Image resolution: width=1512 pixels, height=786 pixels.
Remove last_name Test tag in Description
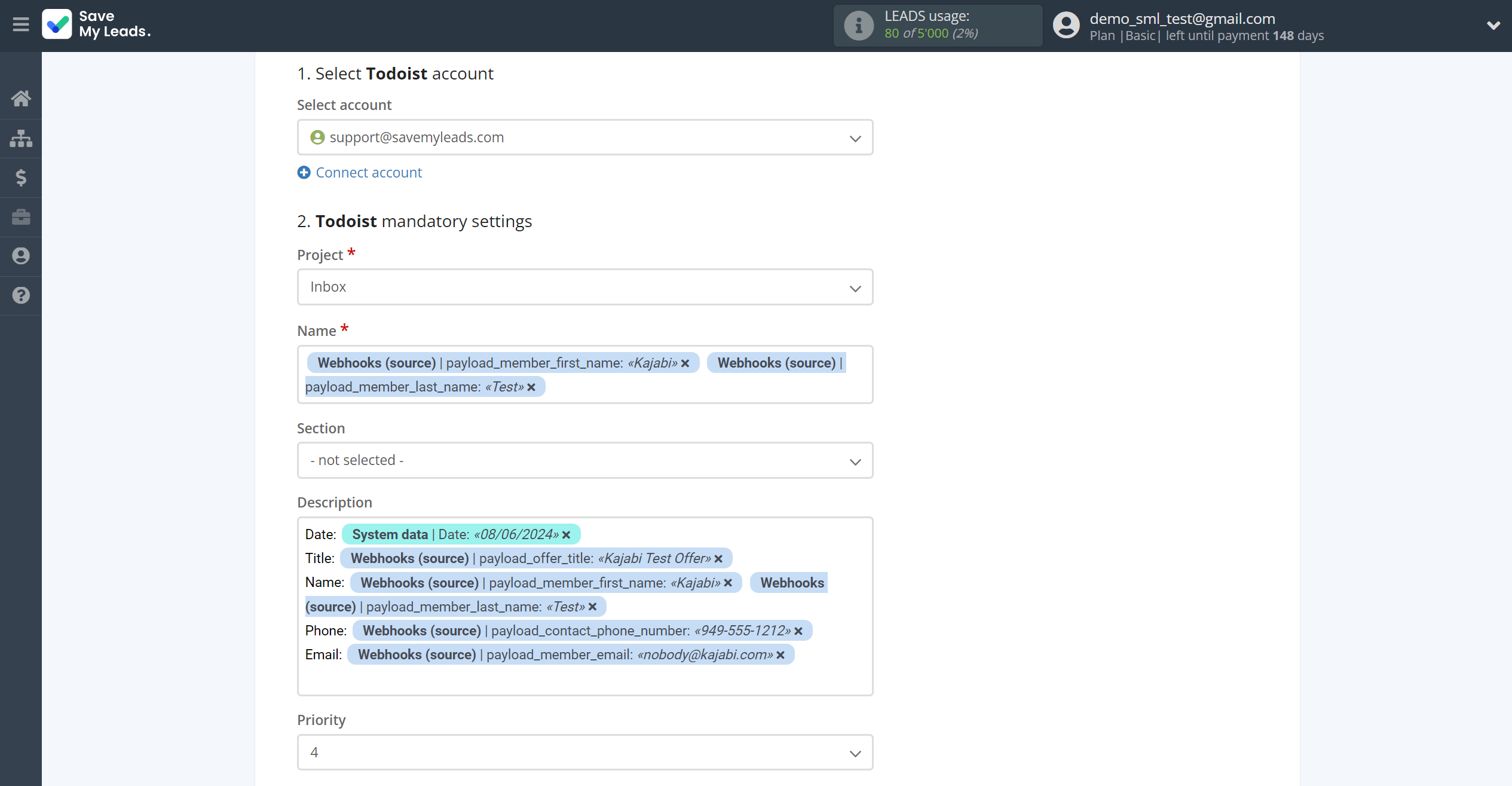point(593,607)
